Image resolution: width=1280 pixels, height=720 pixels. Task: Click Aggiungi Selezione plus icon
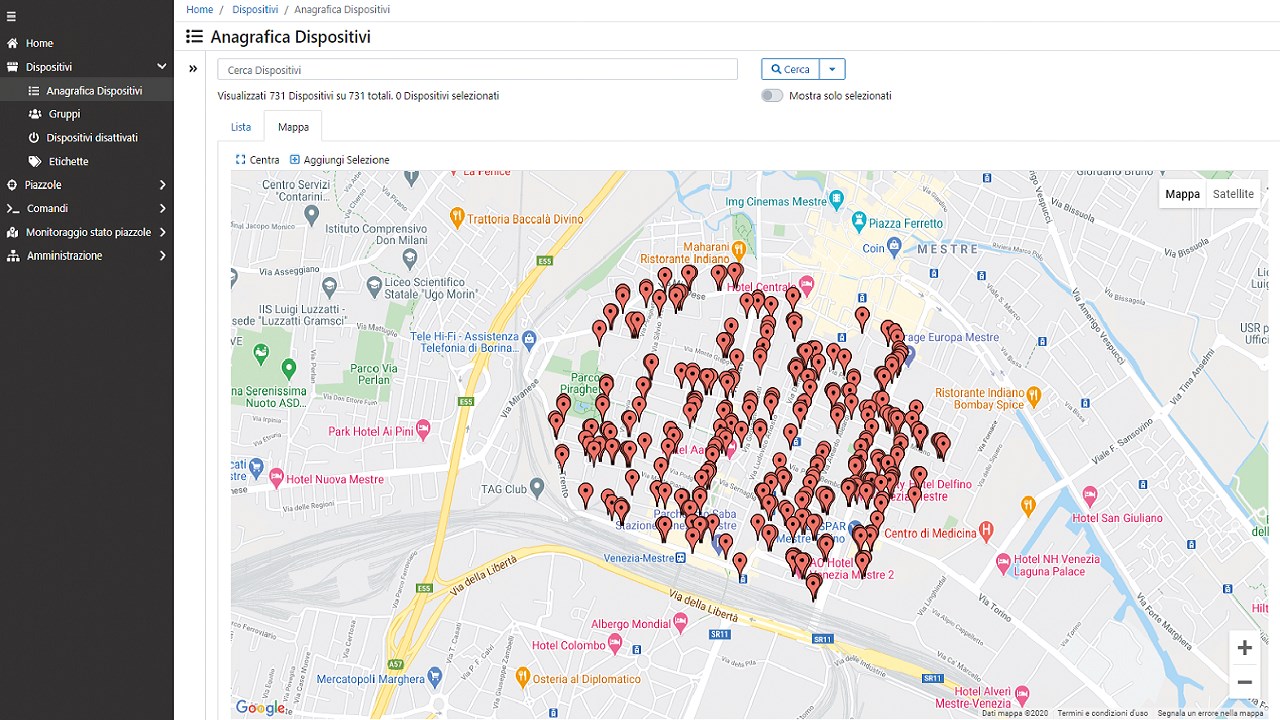[295, 160]
